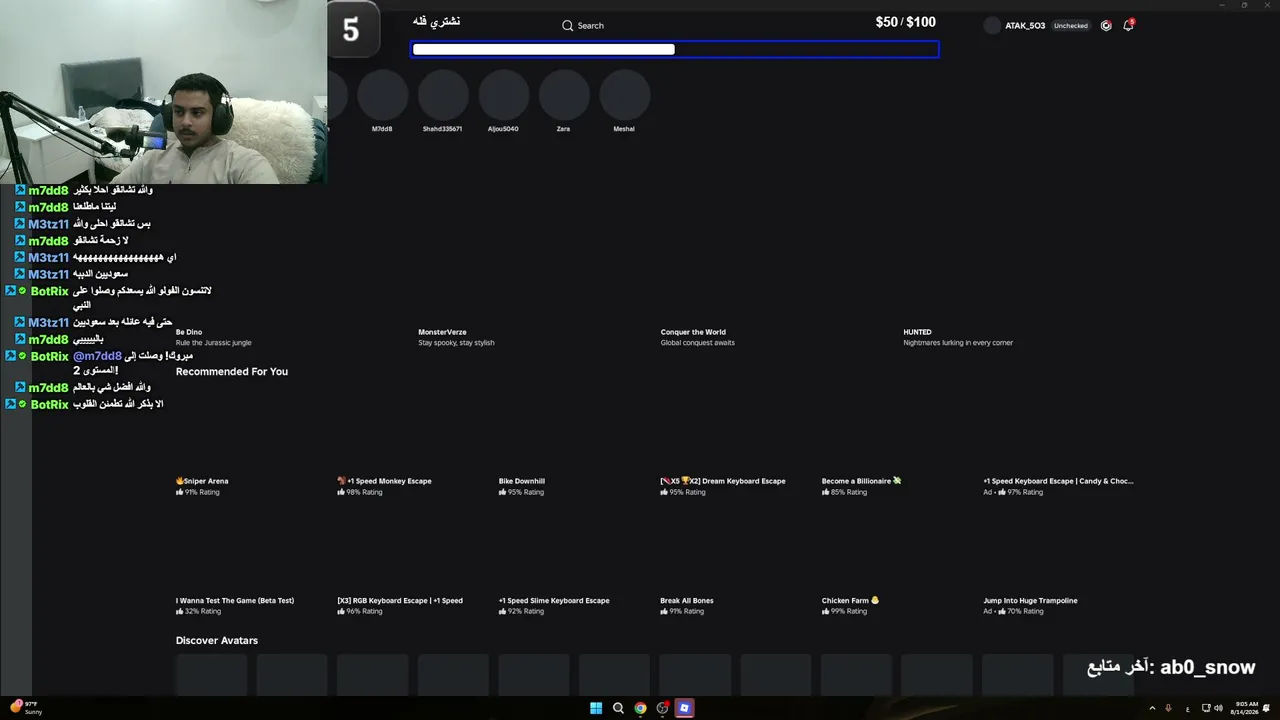Open friend Aljou5040's avatar

(x=503, y=96)
